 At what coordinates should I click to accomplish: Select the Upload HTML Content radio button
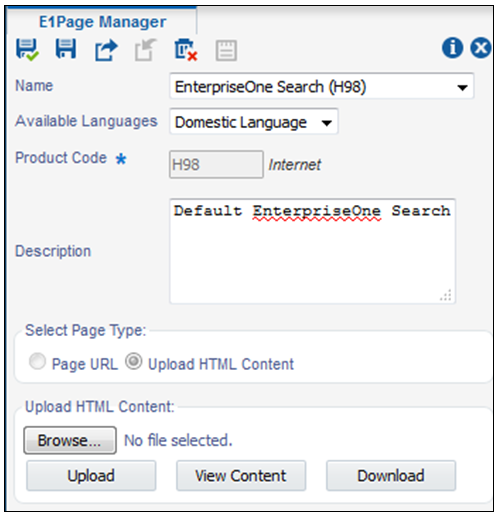[x=134, y=361]
